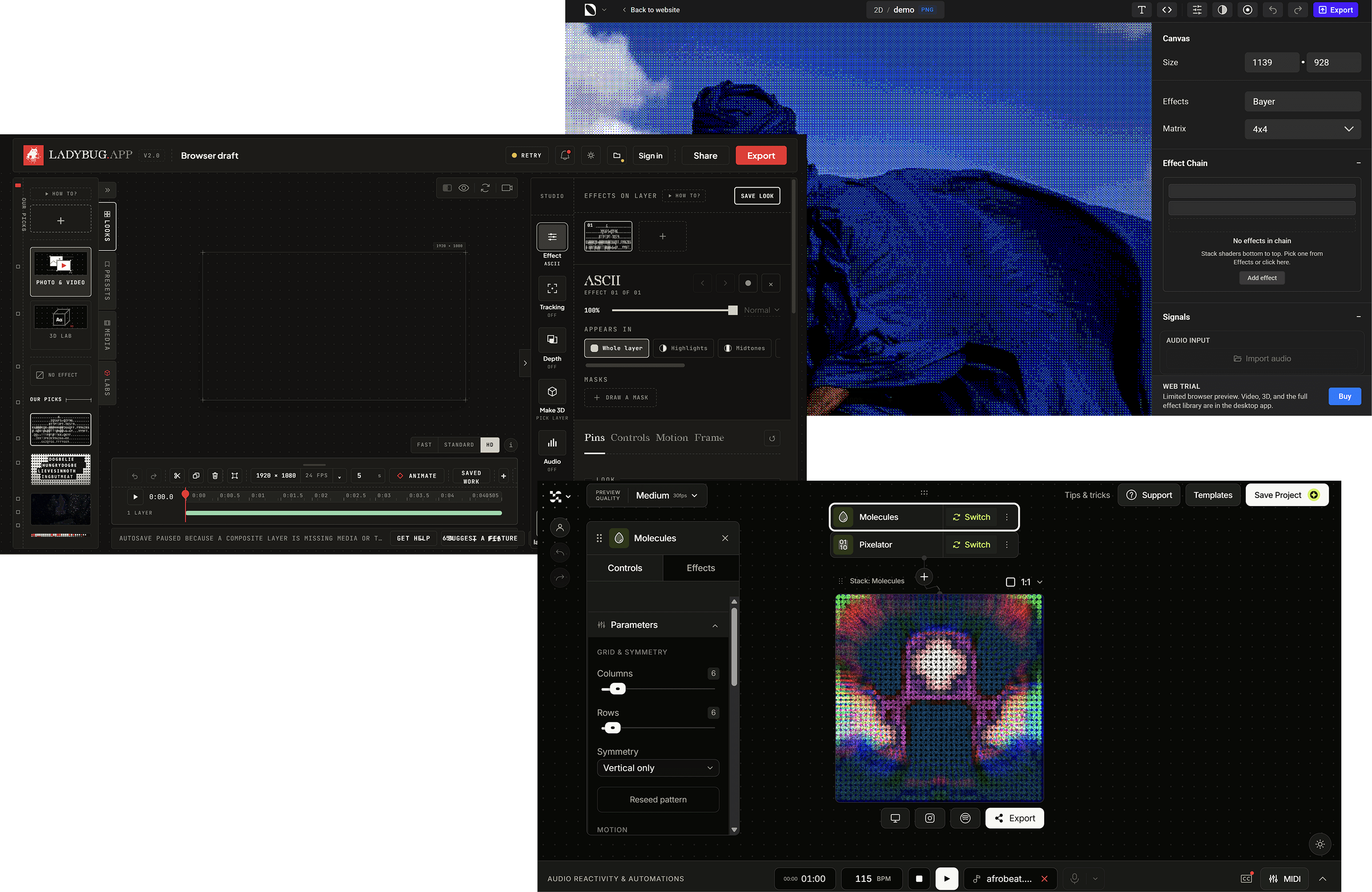Image resolution: width=1372 pixels, height=892 pixels.
Task: Open the PRESETS vertical tab
Action: [x=107, y=280]
